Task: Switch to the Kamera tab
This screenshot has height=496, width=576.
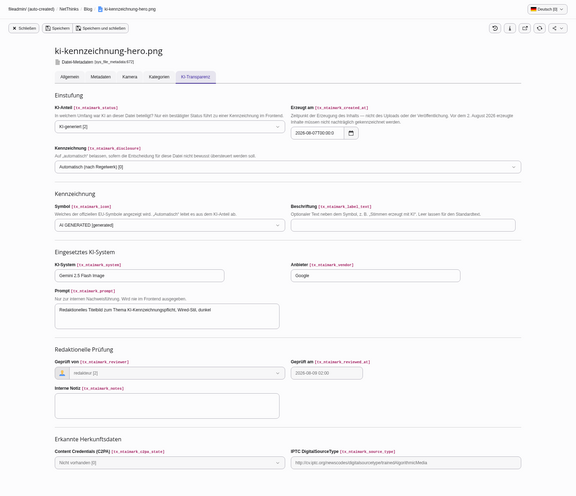Action: point(130,77)
